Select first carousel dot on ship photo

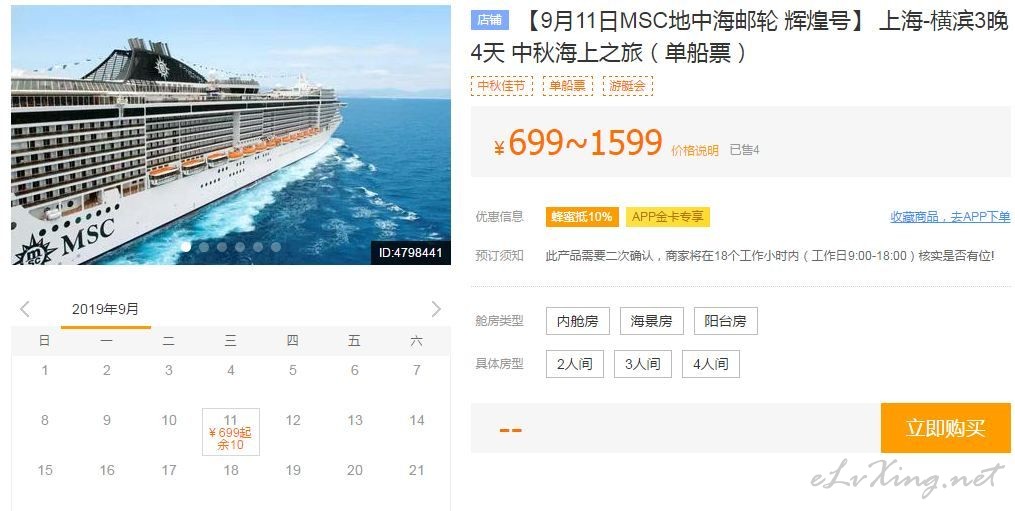(186, 247)
